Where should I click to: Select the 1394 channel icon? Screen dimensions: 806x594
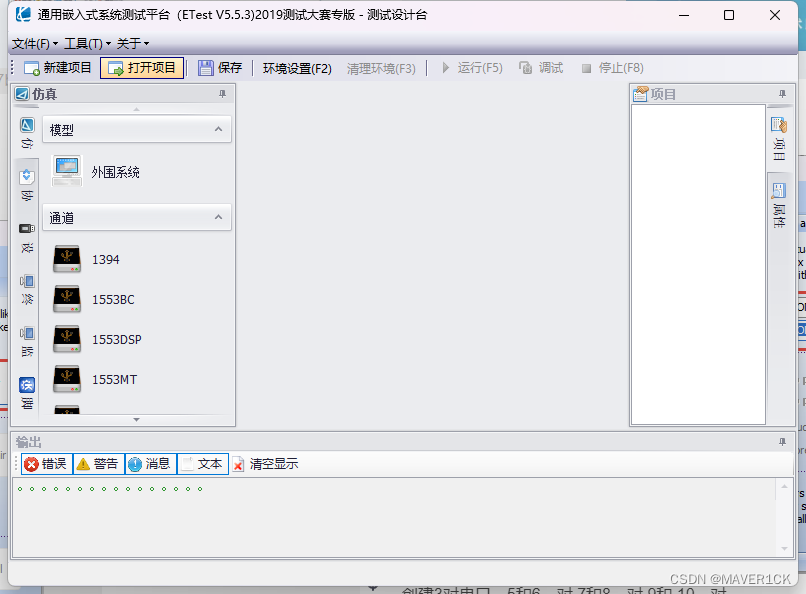click(66, 259)
